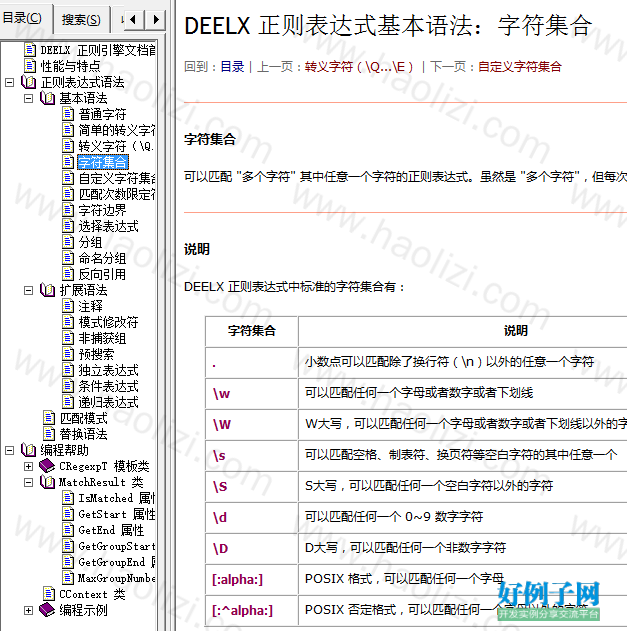
Task: Click the page icon beside 性能与特点
Action: tap(30, 66)
